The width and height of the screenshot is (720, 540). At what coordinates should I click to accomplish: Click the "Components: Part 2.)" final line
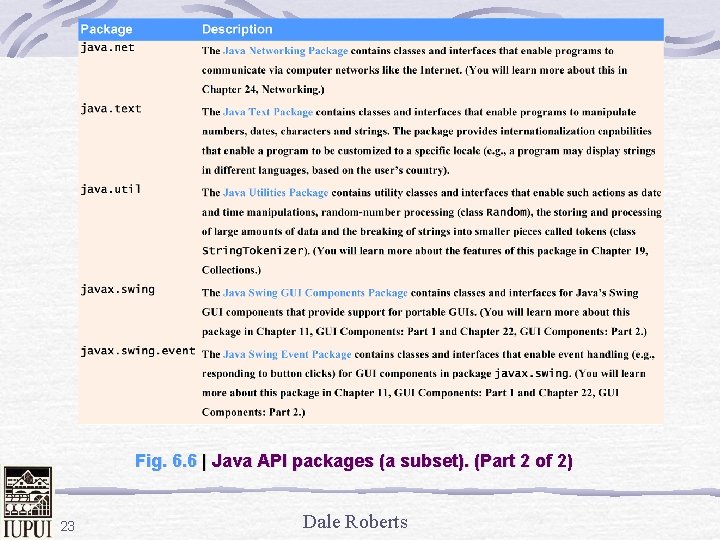point(253,412)
